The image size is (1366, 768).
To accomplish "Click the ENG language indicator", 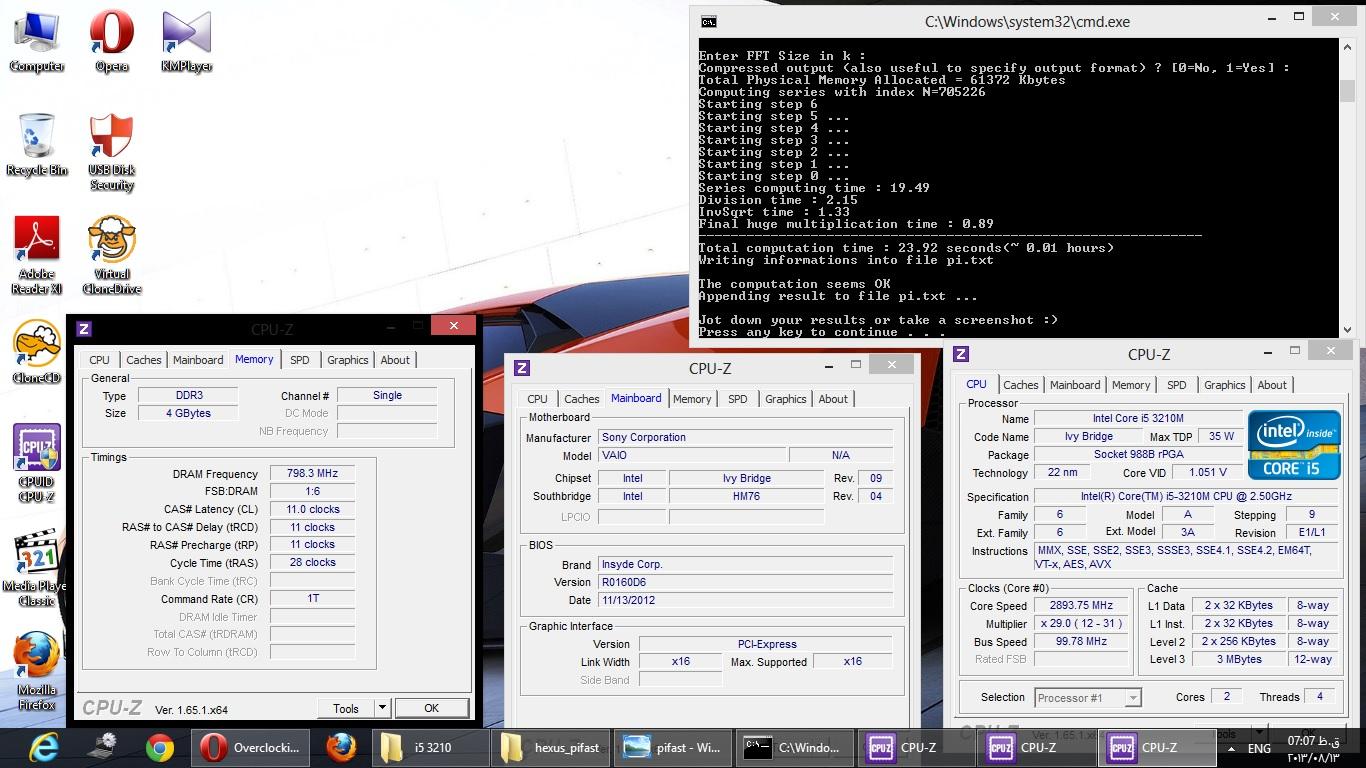I will tap(1259, 748).
